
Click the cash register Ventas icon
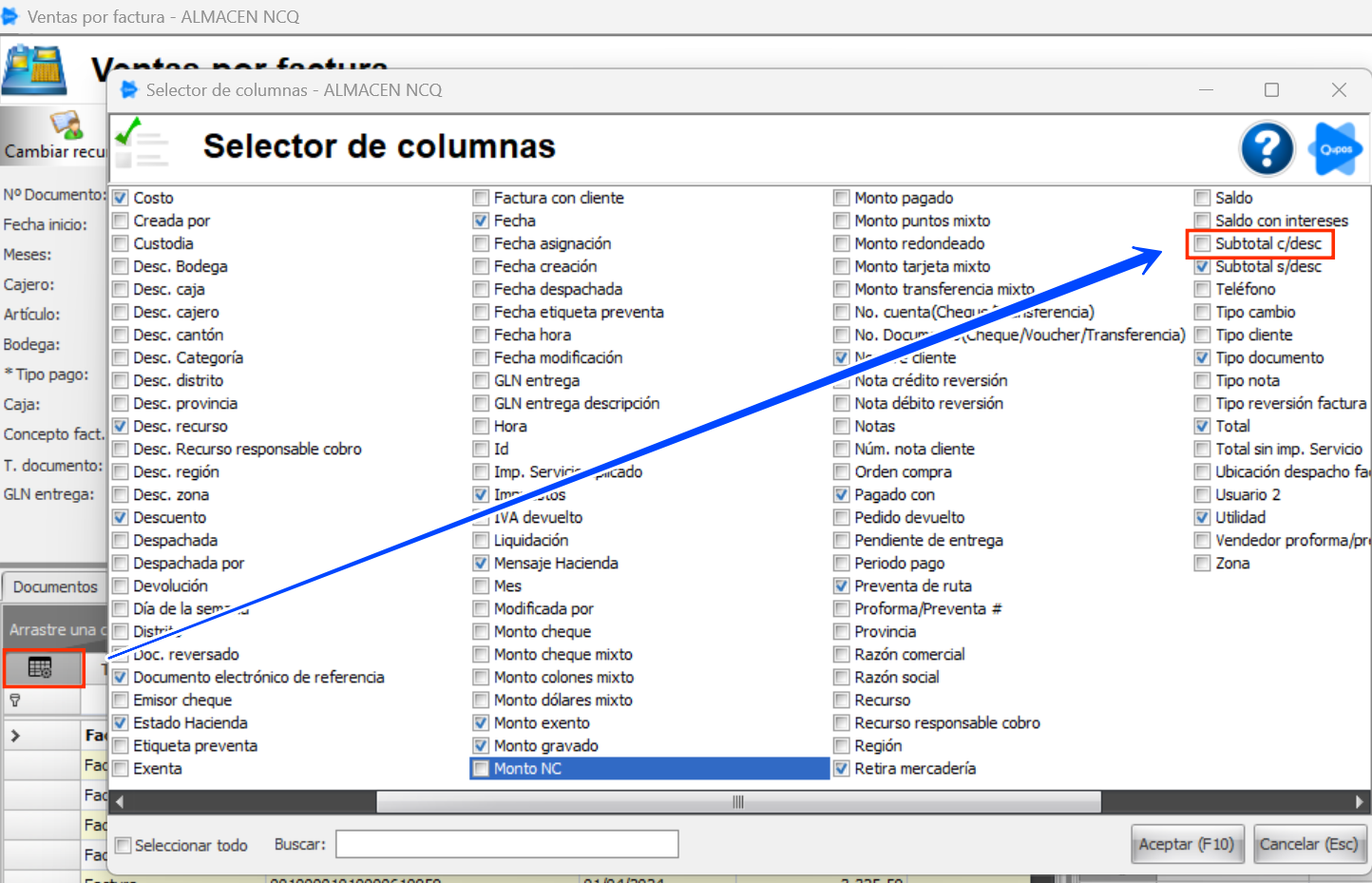pyautogui.click(x=34, y=71)
